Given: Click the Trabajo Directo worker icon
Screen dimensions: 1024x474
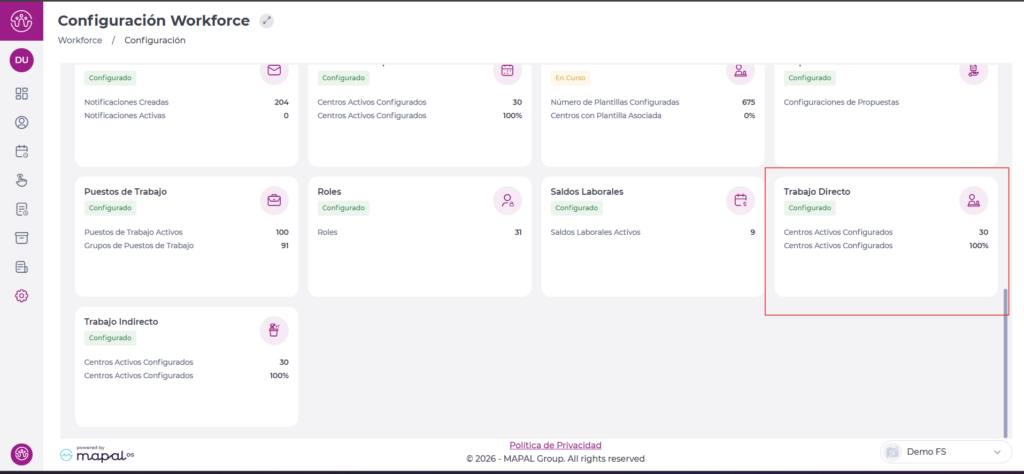Looking at the screenshot, I should tap(974, 200).
